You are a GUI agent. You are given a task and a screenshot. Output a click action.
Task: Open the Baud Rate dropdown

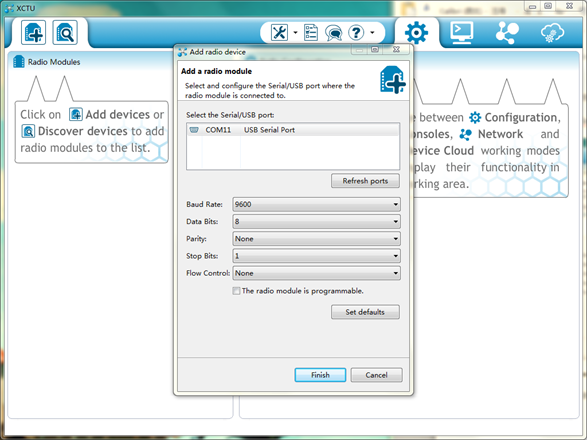pos(316,204)
